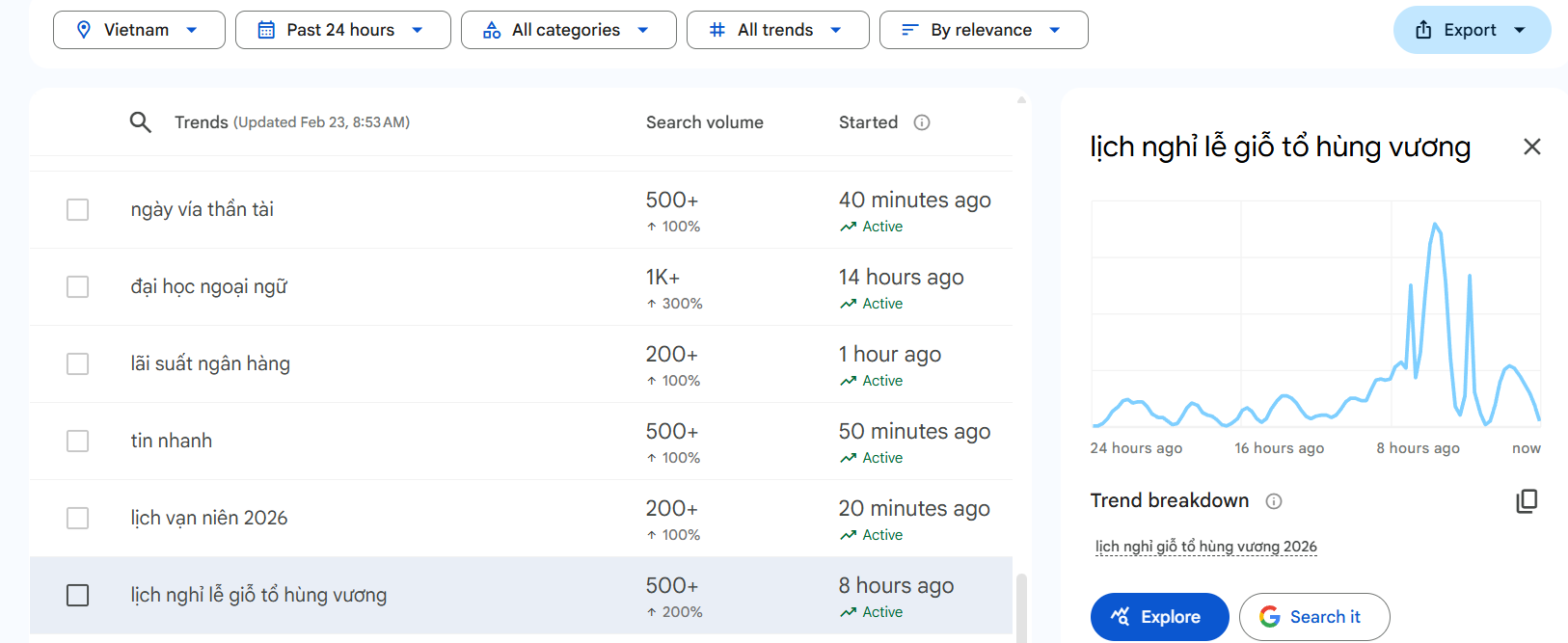Click the info icon next to Started

click(922, 122)
